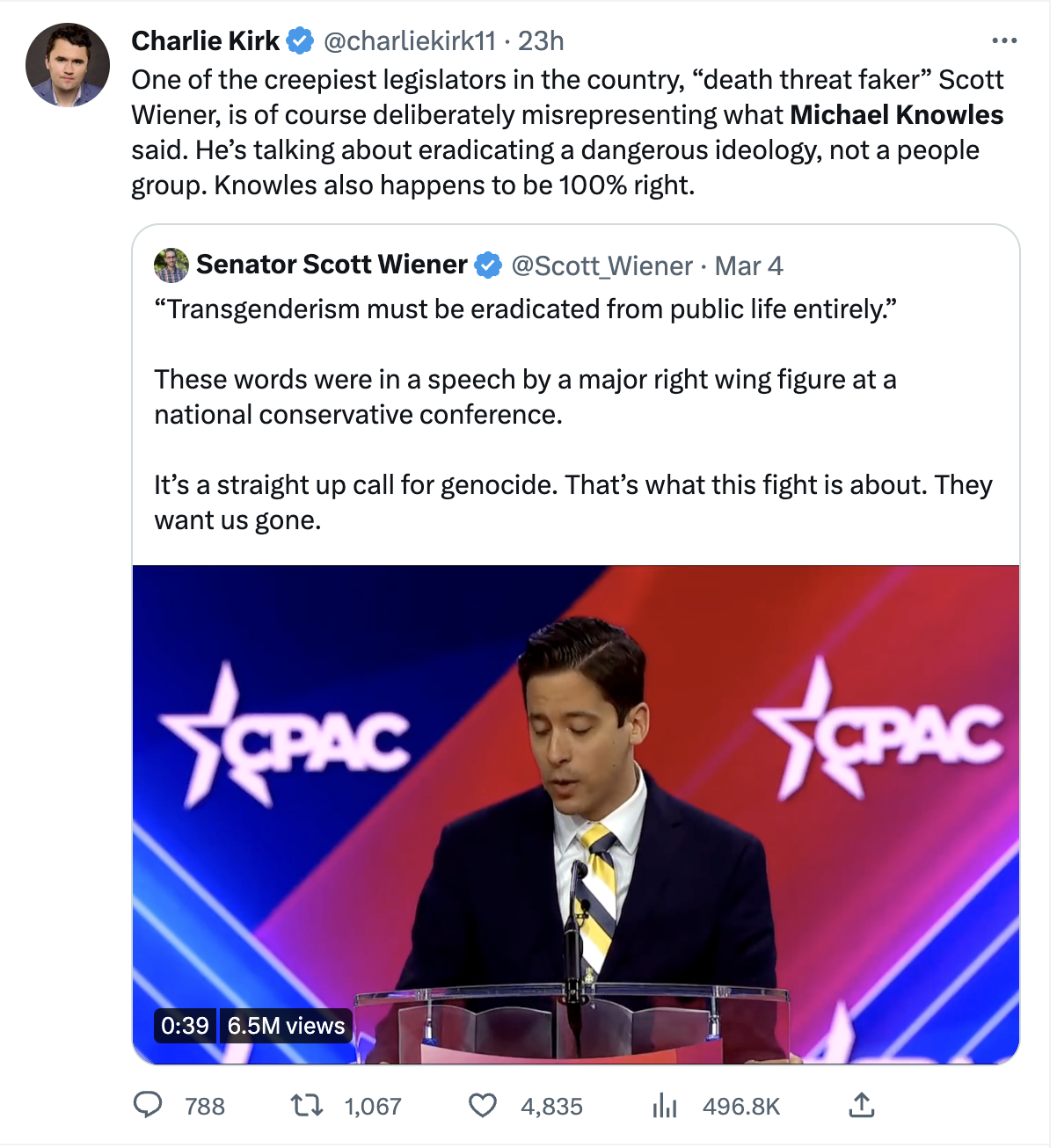Image resolution: width=1057 pixels, height=1148 pixels.
Task: Click the share upload icon
Action: tap(862, 1105)
